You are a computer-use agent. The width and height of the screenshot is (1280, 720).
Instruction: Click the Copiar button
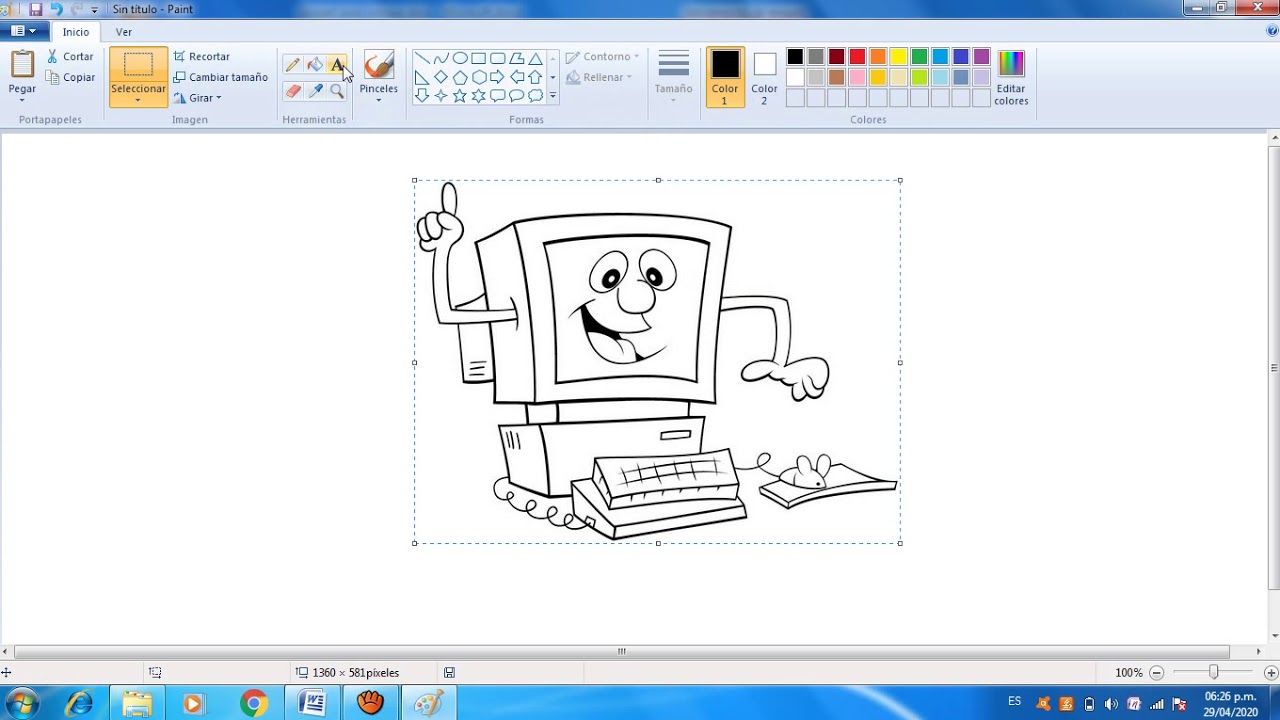coord(70,77)
